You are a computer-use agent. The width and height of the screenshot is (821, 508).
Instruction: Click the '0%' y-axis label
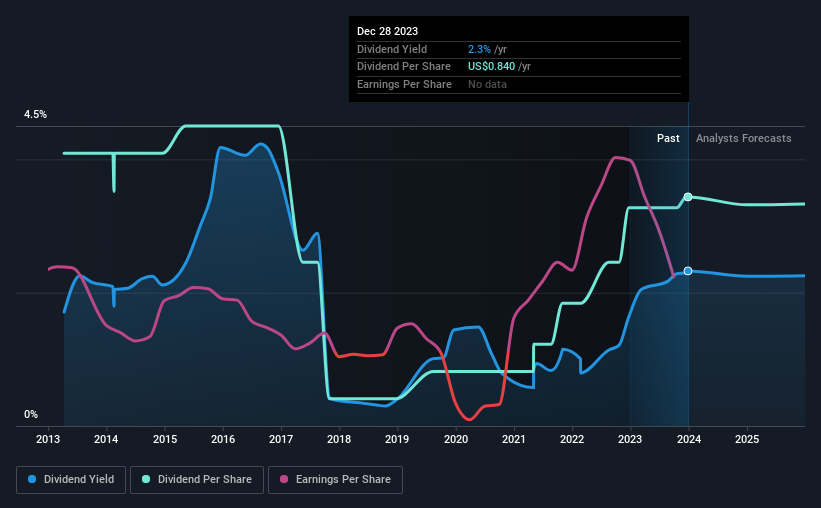coord(31,414)
